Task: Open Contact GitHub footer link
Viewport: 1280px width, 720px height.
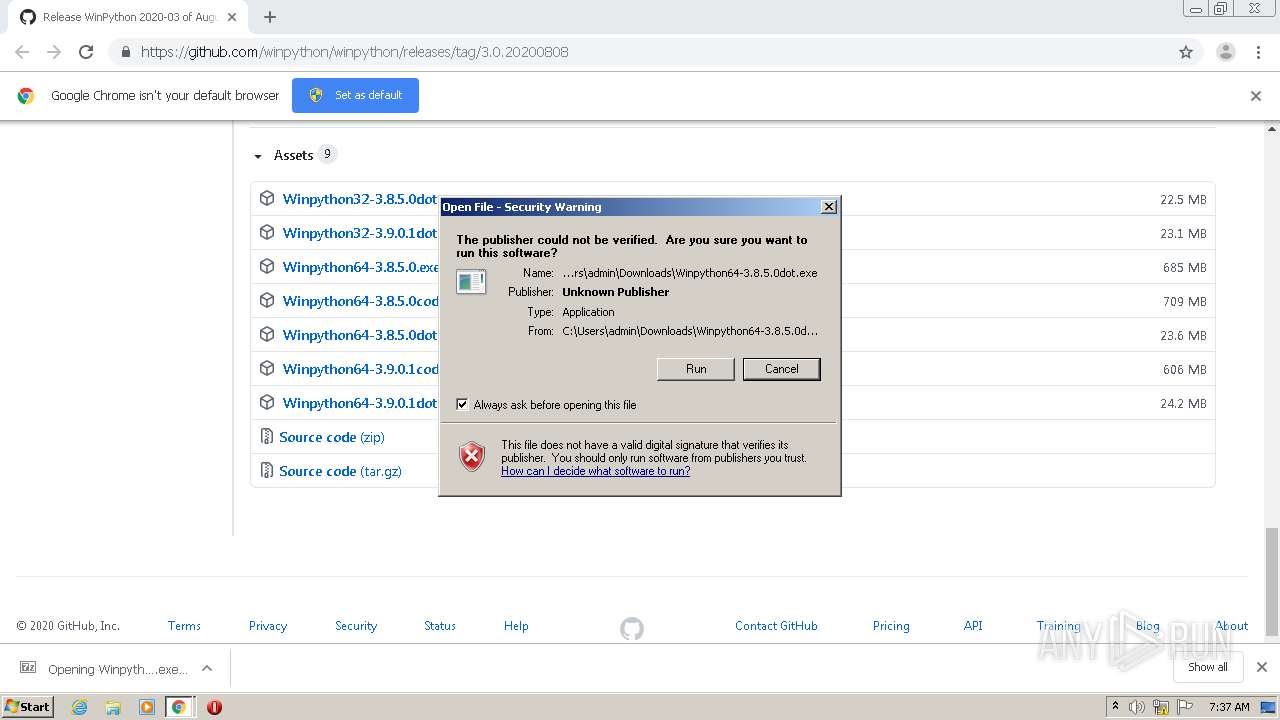Action: click(x=776, y=626)
